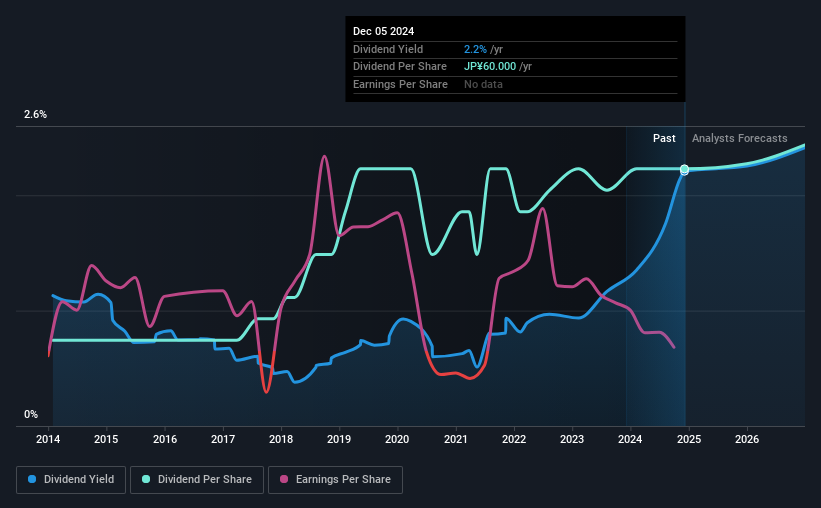Image resolution: width=821 pixels, height=508 pixels.
Task: Click the pink Earnings Per Share legend dot
Action: tap(284, 479)
